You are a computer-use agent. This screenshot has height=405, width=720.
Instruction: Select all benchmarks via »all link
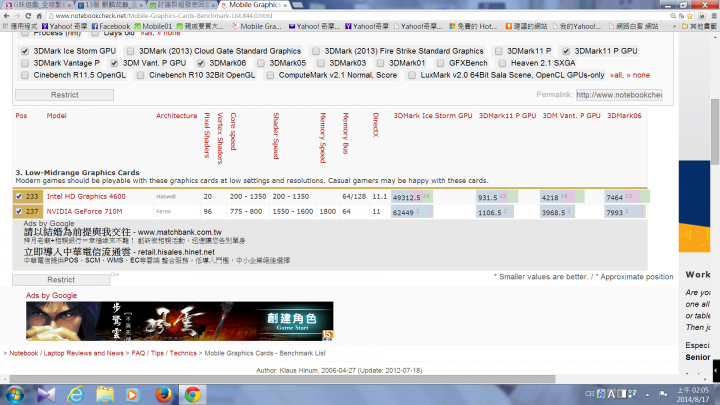pos(616,75)
